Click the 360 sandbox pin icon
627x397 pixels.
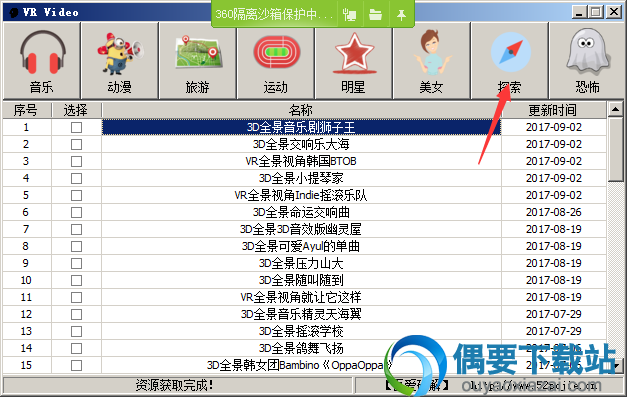401,15
